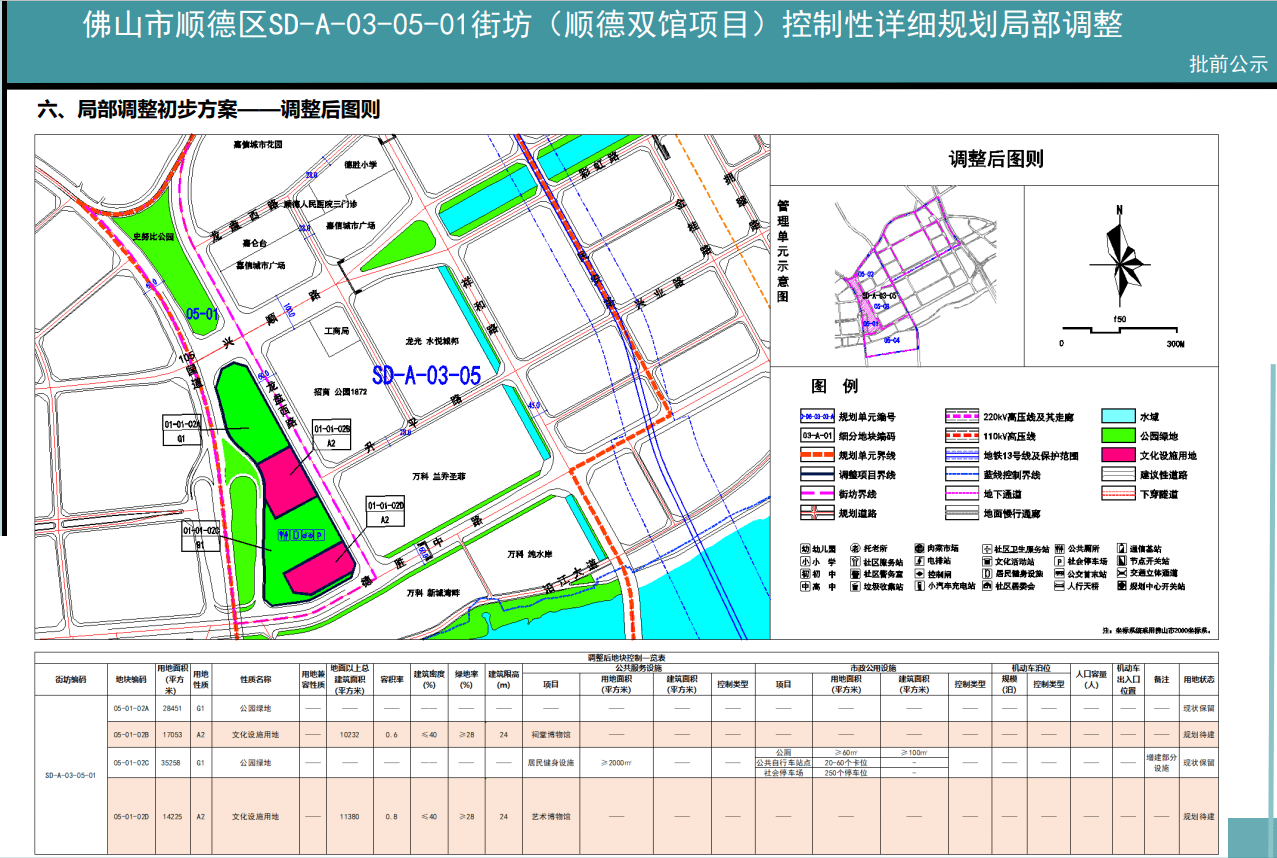This screenshot has width=1277, height=858.
Task: Click the 人行天桥 pedestrian bridge legend icon
Action: (1058, 586)
